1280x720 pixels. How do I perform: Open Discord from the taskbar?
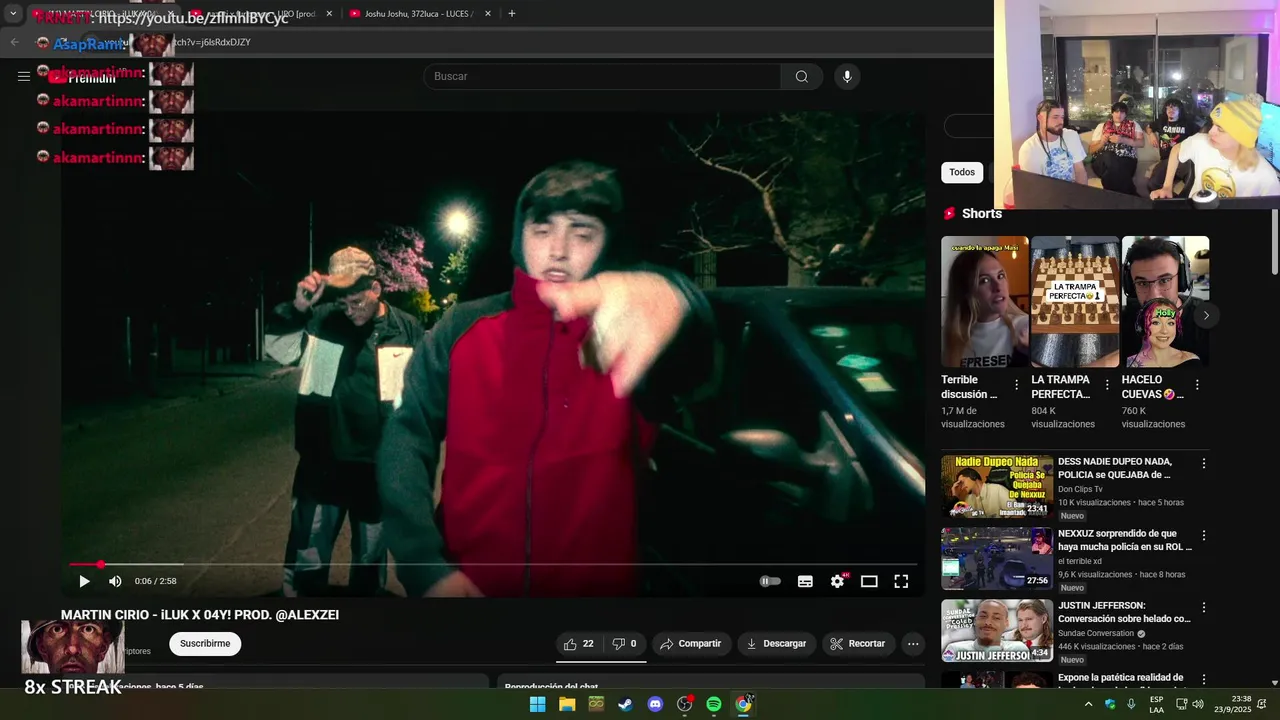[x=655, y=704]
